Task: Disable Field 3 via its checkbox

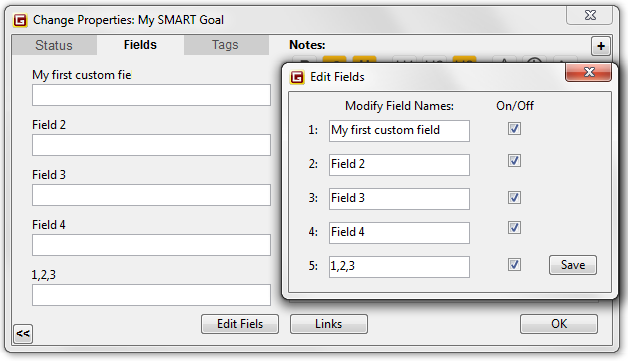Action: [514, 197]
